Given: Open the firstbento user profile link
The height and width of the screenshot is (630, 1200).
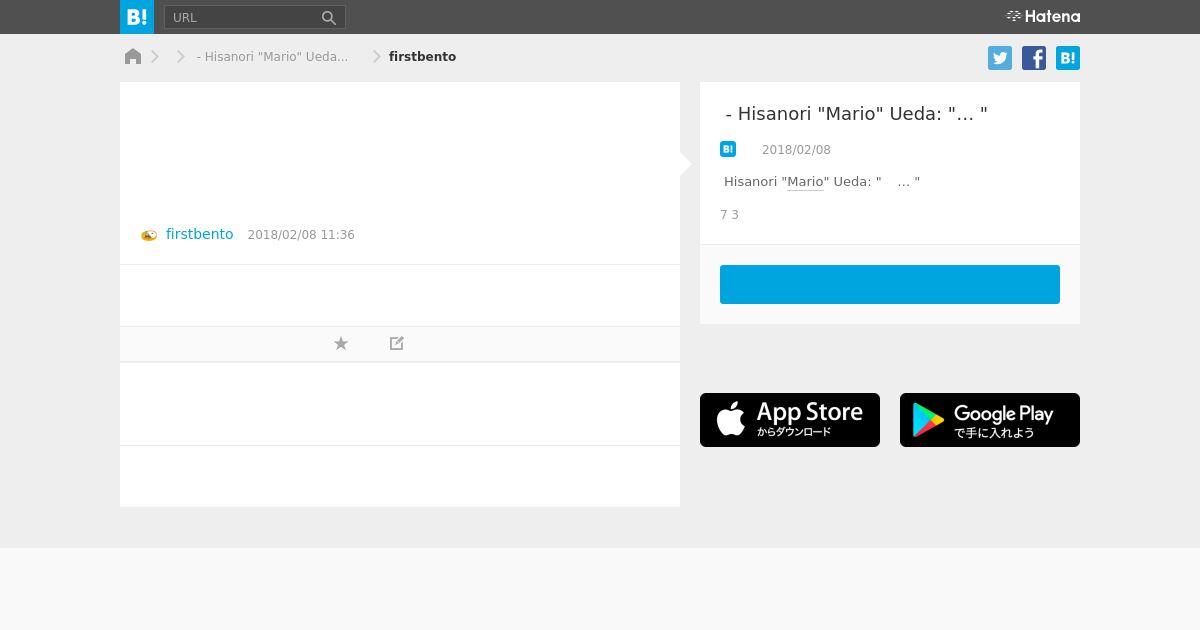Looking at the screenshot, I should (199, 234).
